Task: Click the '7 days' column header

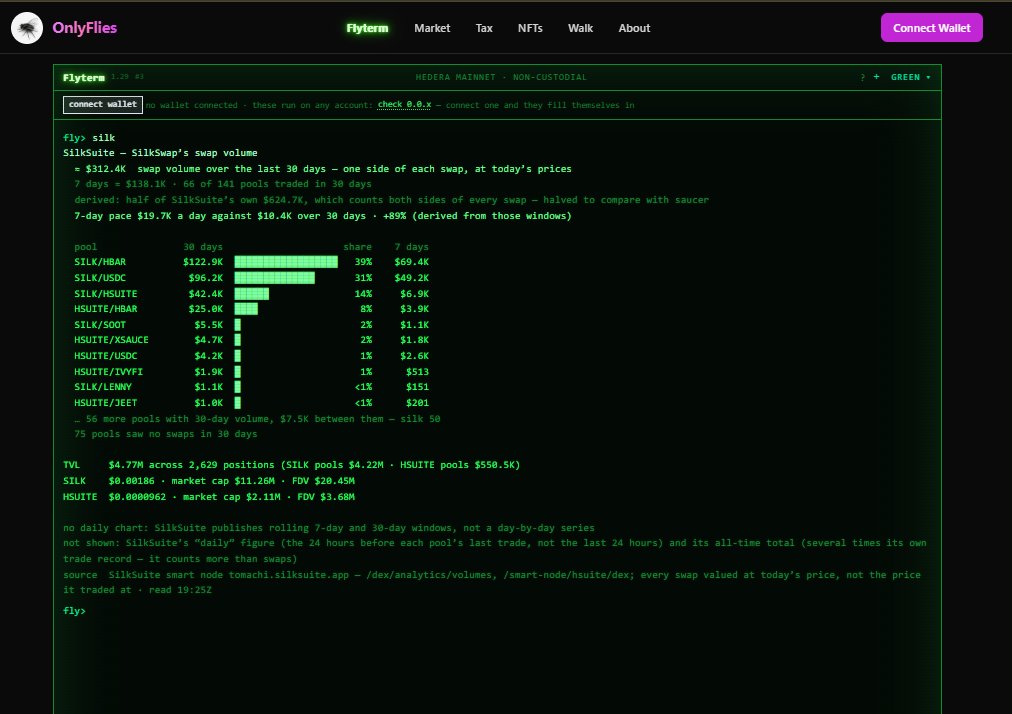Action: (412, 247)
